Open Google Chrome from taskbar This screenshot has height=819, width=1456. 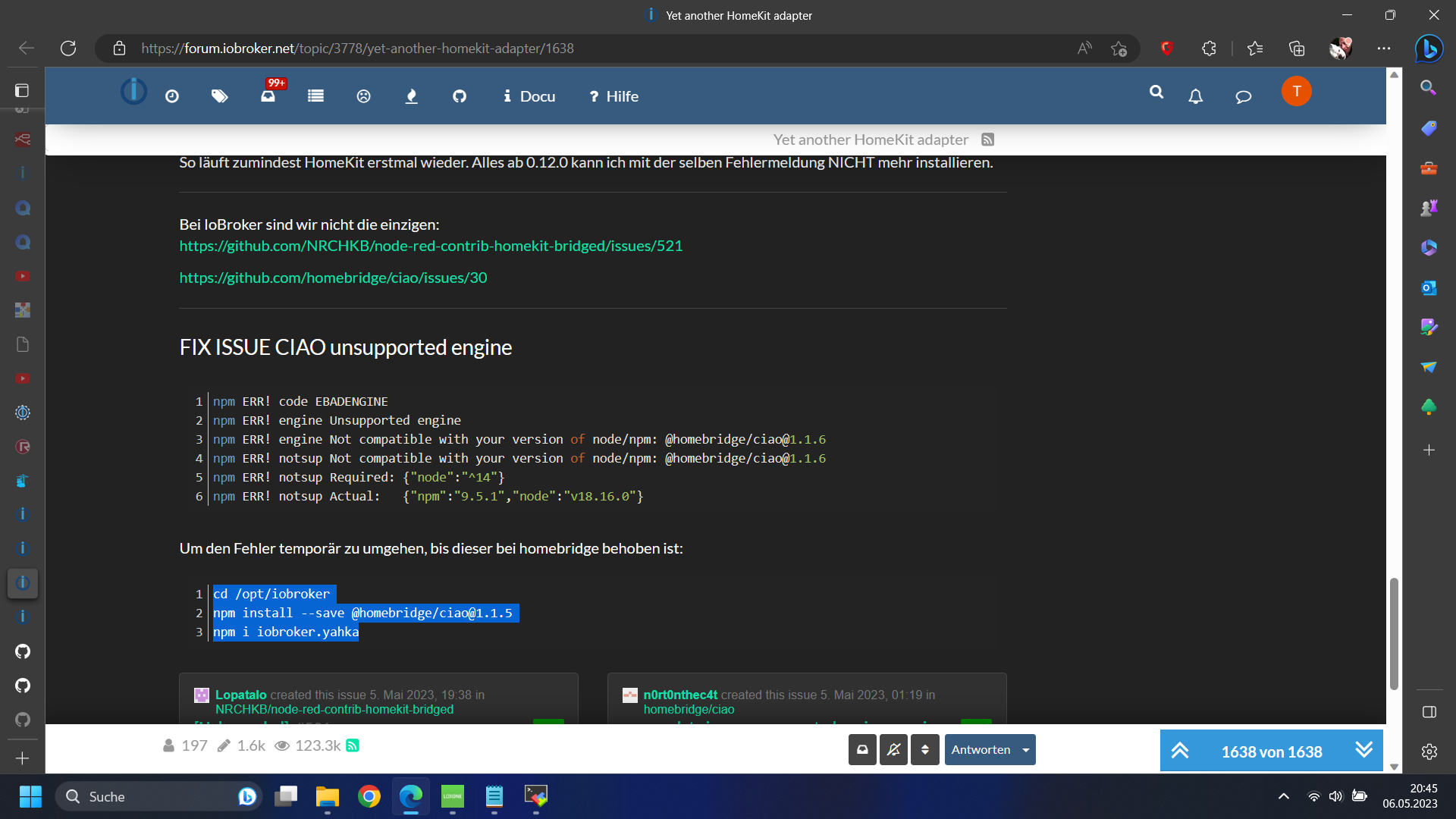(x=369, y=796)
